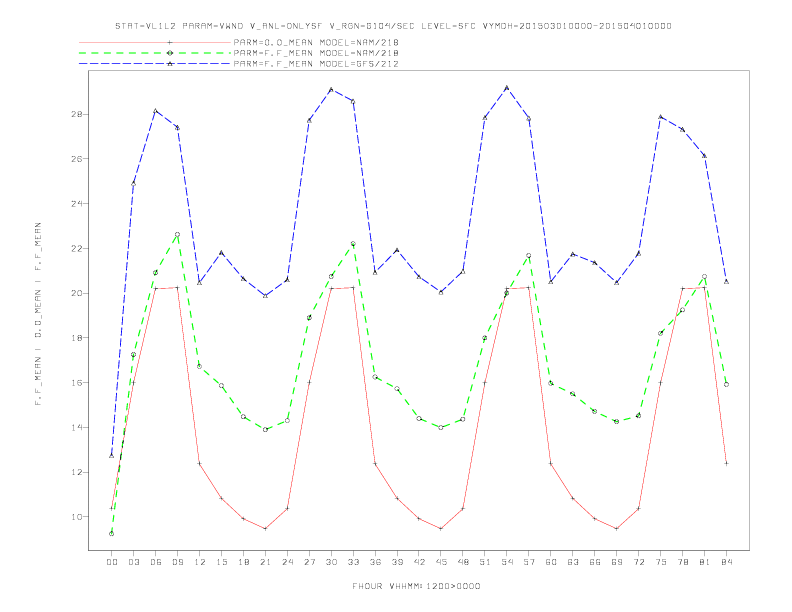Click x-axis tick label 57

coord(529,562)
